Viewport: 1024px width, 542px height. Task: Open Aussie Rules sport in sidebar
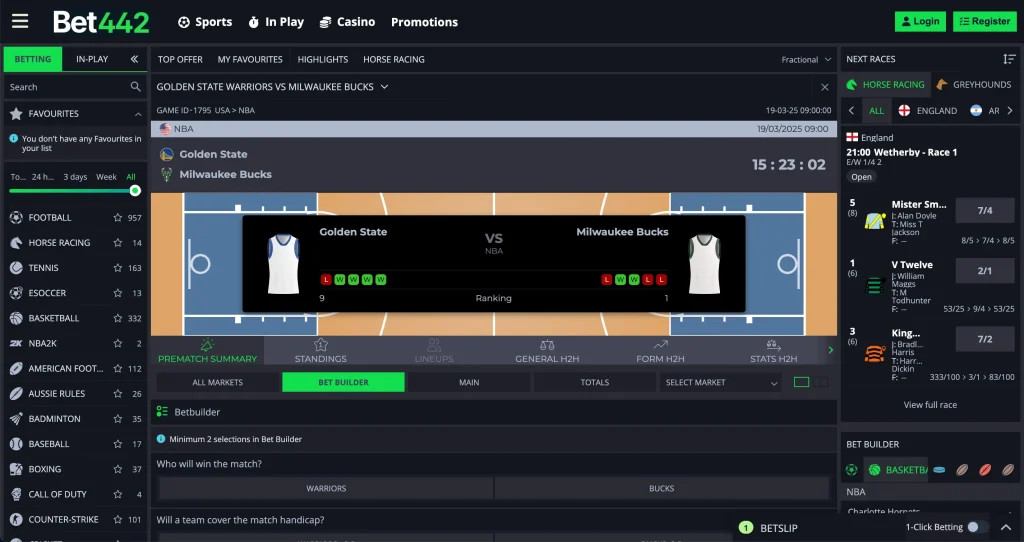point(56,394)
